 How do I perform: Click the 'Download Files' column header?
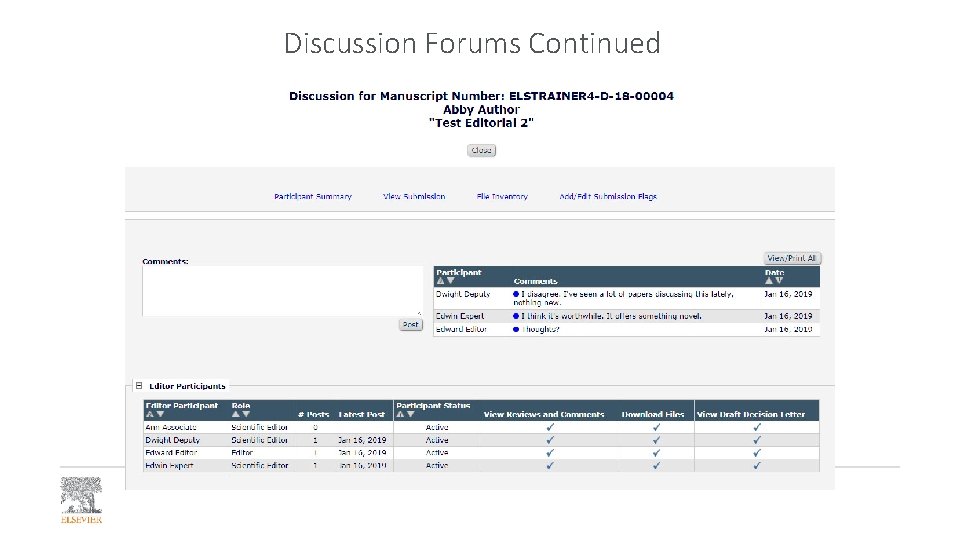click(x=653, y=414)
